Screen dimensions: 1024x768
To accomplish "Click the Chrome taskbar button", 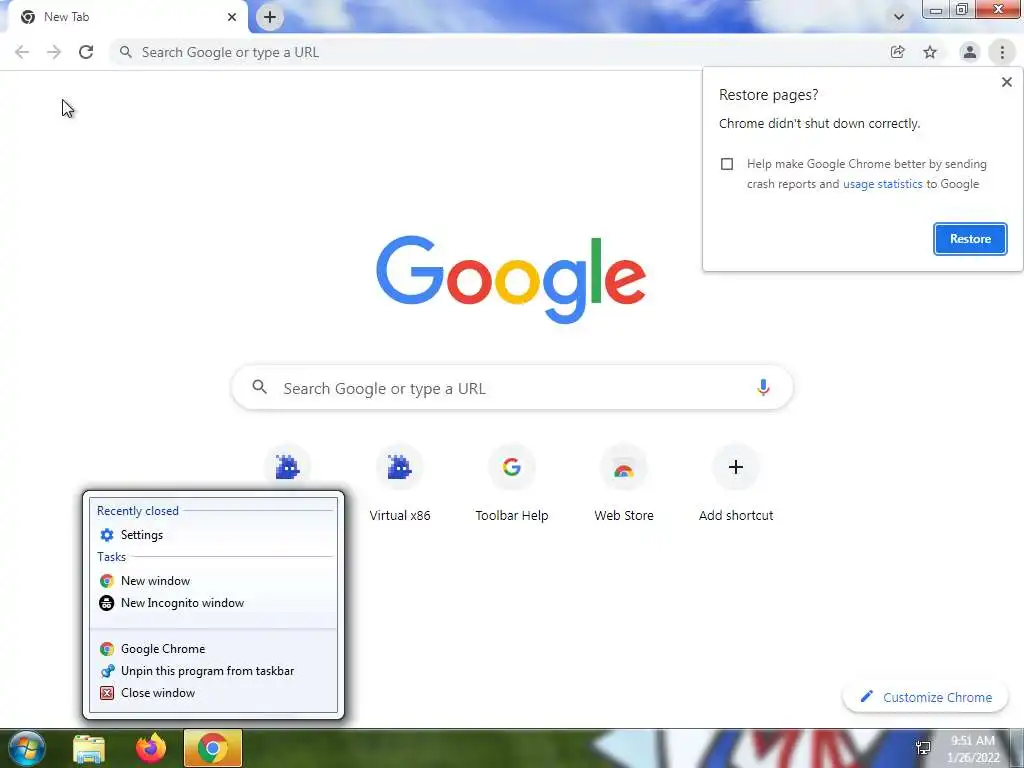I will (213, 748).
